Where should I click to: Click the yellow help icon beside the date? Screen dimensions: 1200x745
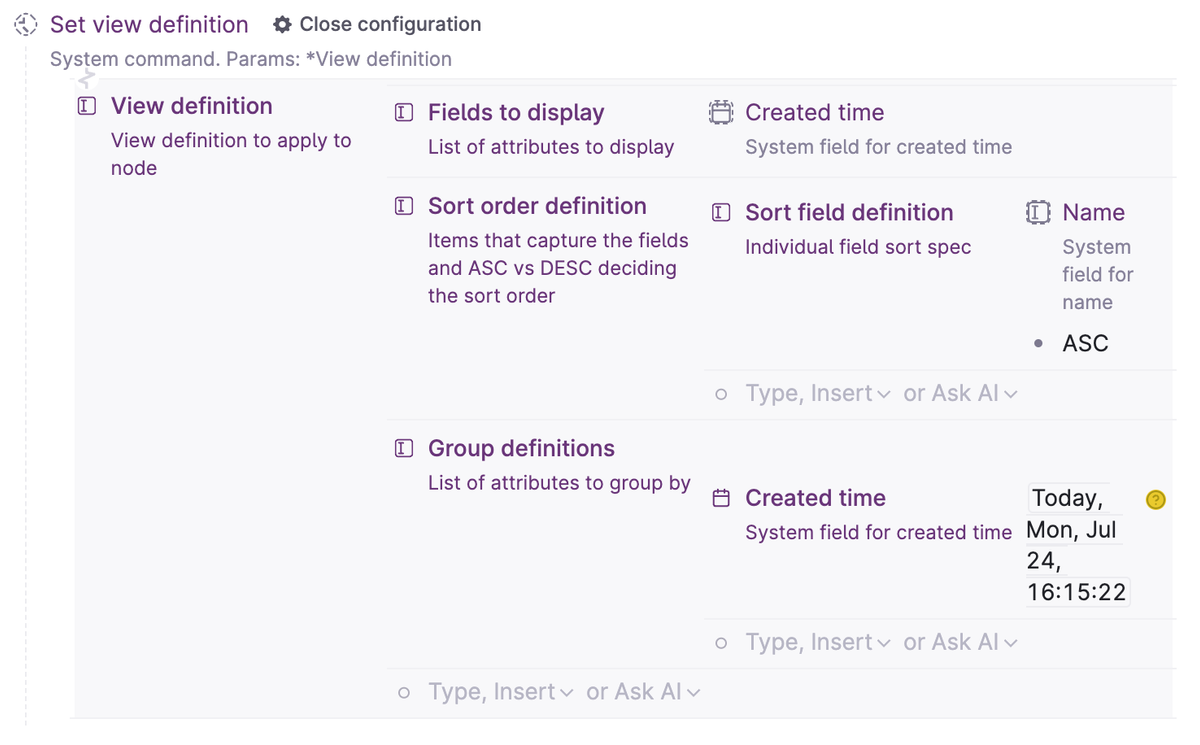point(1156,500)
